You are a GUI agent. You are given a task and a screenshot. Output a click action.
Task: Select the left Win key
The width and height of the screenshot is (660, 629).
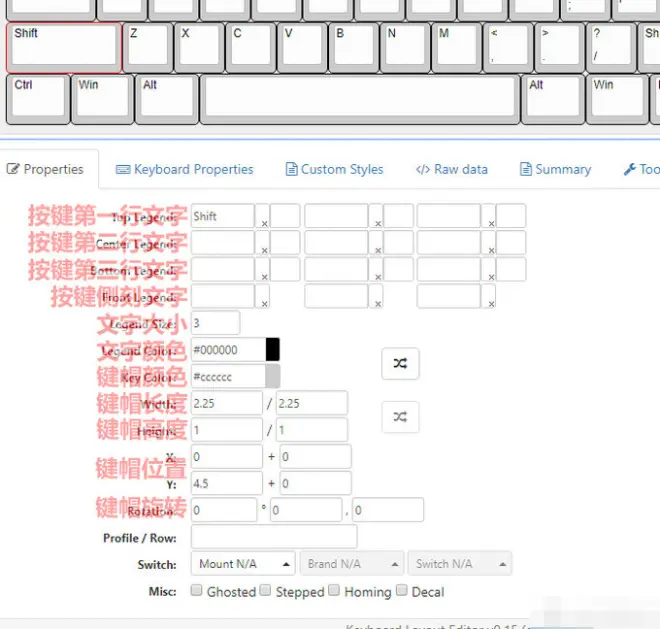[x=103, y=99]
